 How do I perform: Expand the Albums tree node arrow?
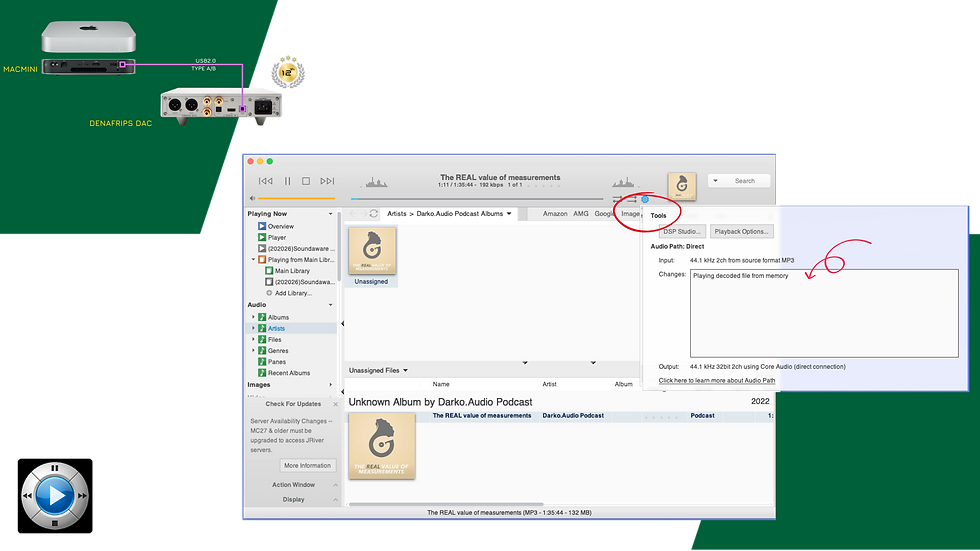point(253,317)
